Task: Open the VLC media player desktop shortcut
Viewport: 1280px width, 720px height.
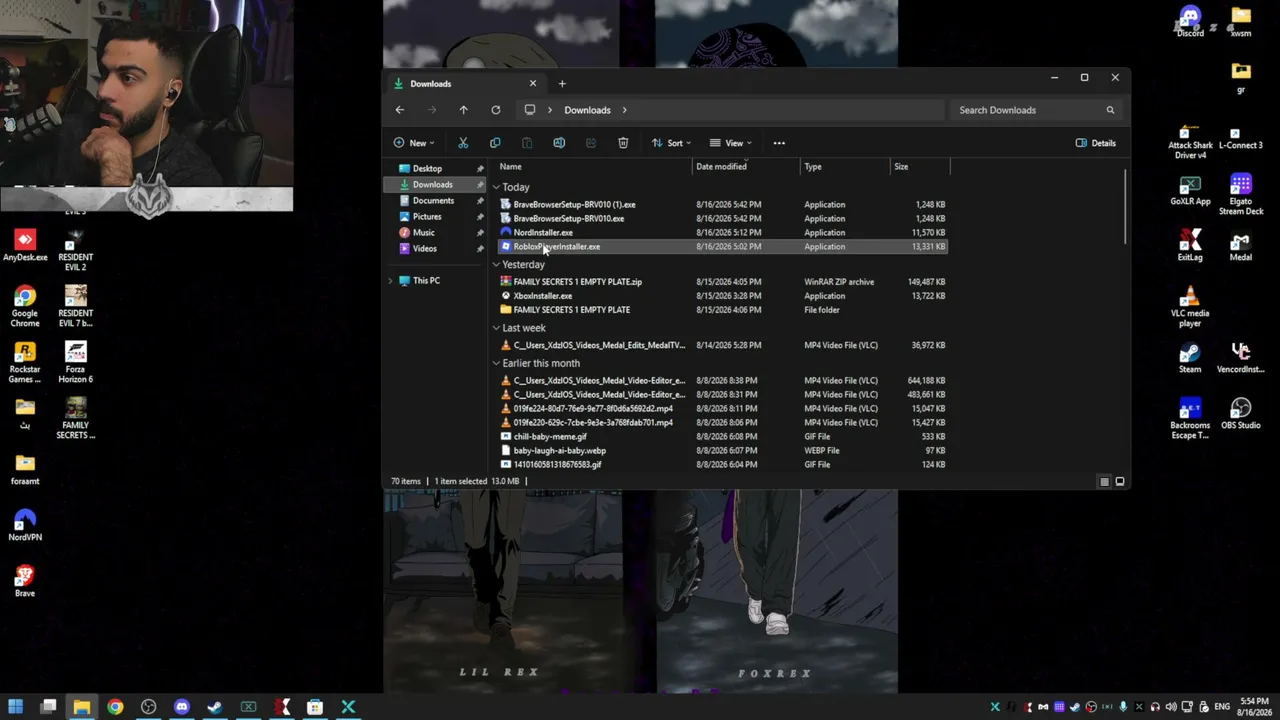Action: click(x=1190, y=306)
